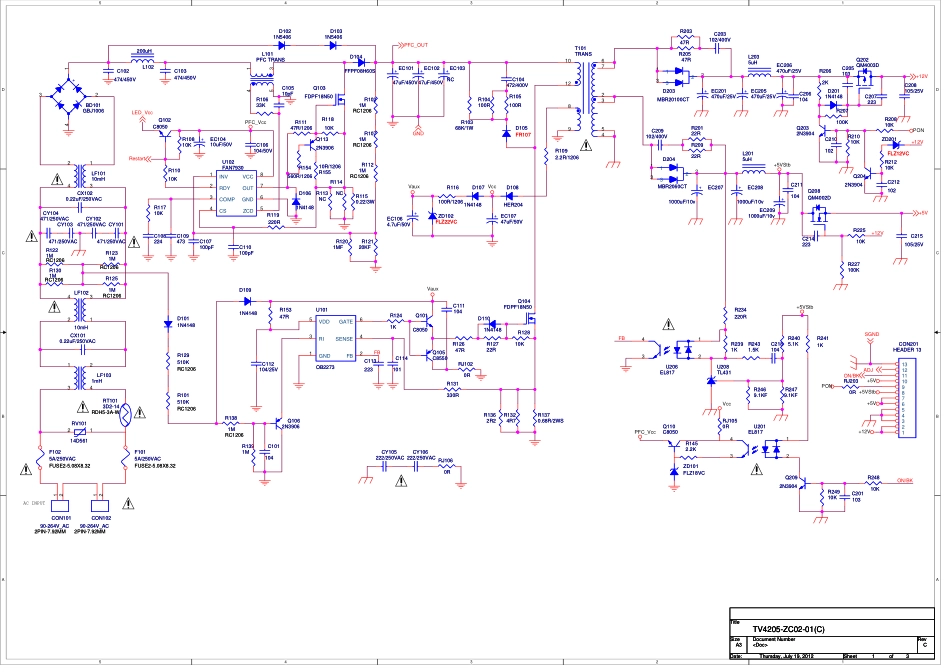Screen dimensions: 950x672
Task: Select the T101 TRANS transformer symbol
Action: 590,93
